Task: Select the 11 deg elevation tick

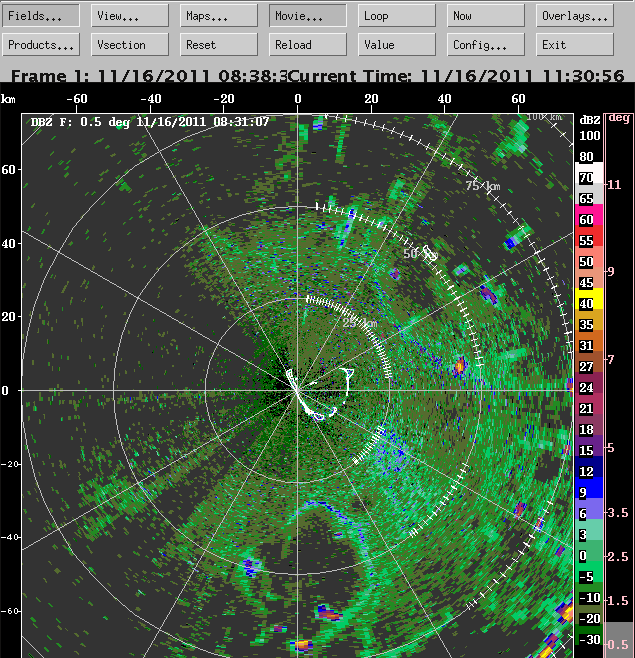Action: pyautogui.click(x=614, y=185)
